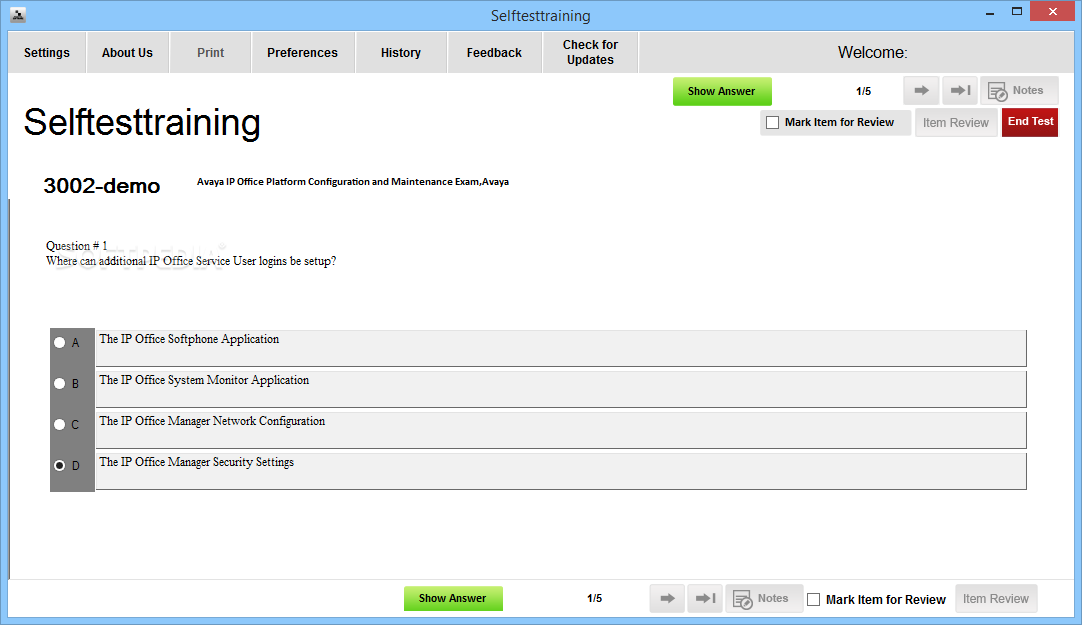
Task: Click the top next-question arrow icon
Action: [921, 90]
